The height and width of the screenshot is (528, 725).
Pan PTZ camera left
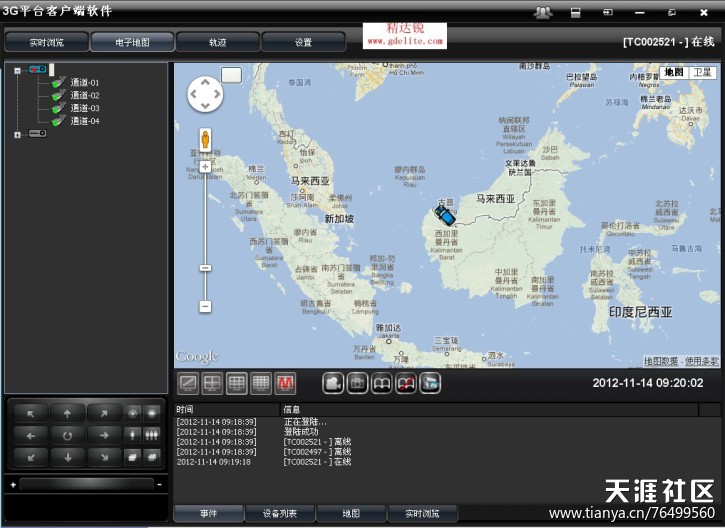tap(31, 436)
